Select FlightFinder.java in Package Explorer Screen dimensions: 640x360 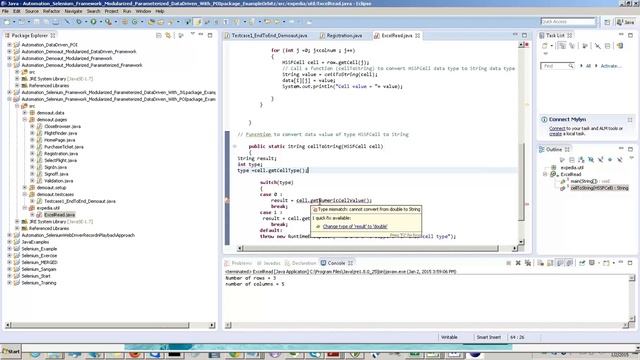tap(60, 133)
